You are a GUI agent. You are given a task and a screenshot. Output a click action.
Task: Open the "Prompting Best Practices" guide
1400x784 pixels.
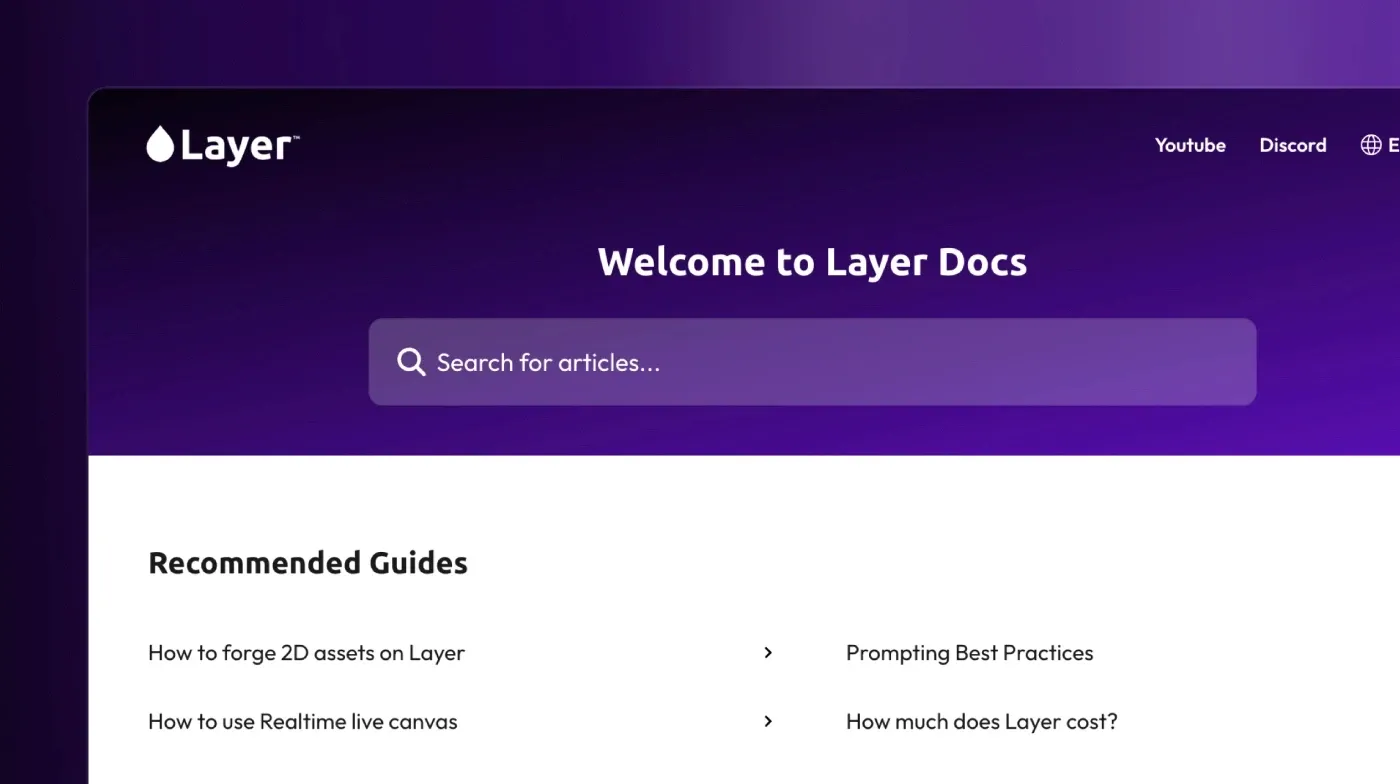tap(969, 652)
